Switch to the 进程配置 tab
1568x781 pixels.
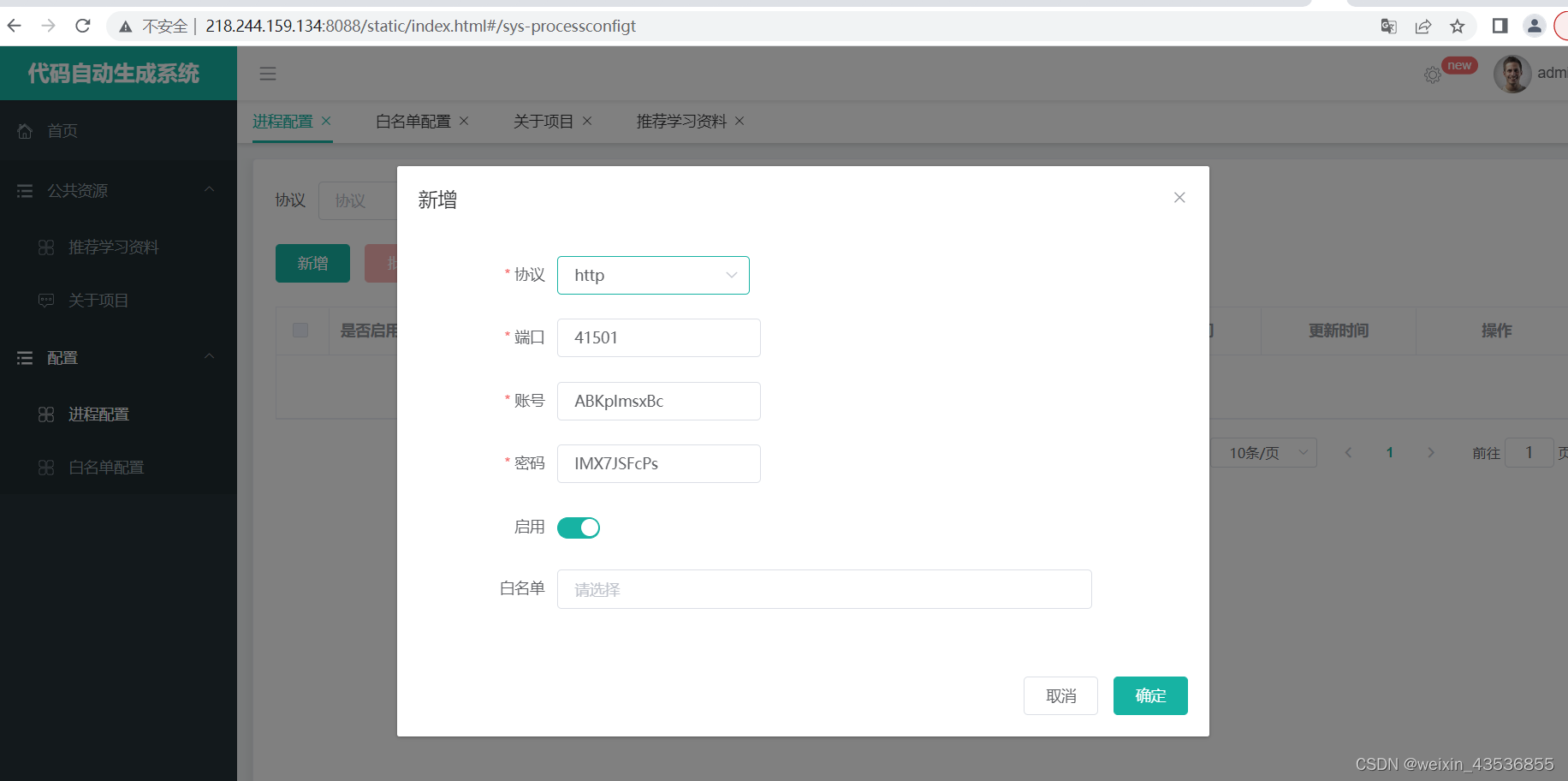(283, 122)
